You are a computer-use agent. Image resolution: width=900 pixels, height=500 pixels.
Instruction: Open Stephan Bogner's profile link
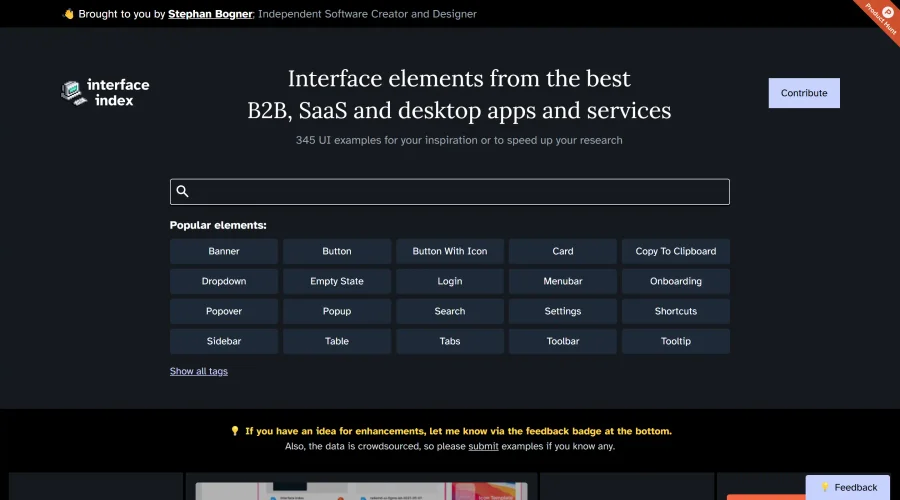point(210,14)
